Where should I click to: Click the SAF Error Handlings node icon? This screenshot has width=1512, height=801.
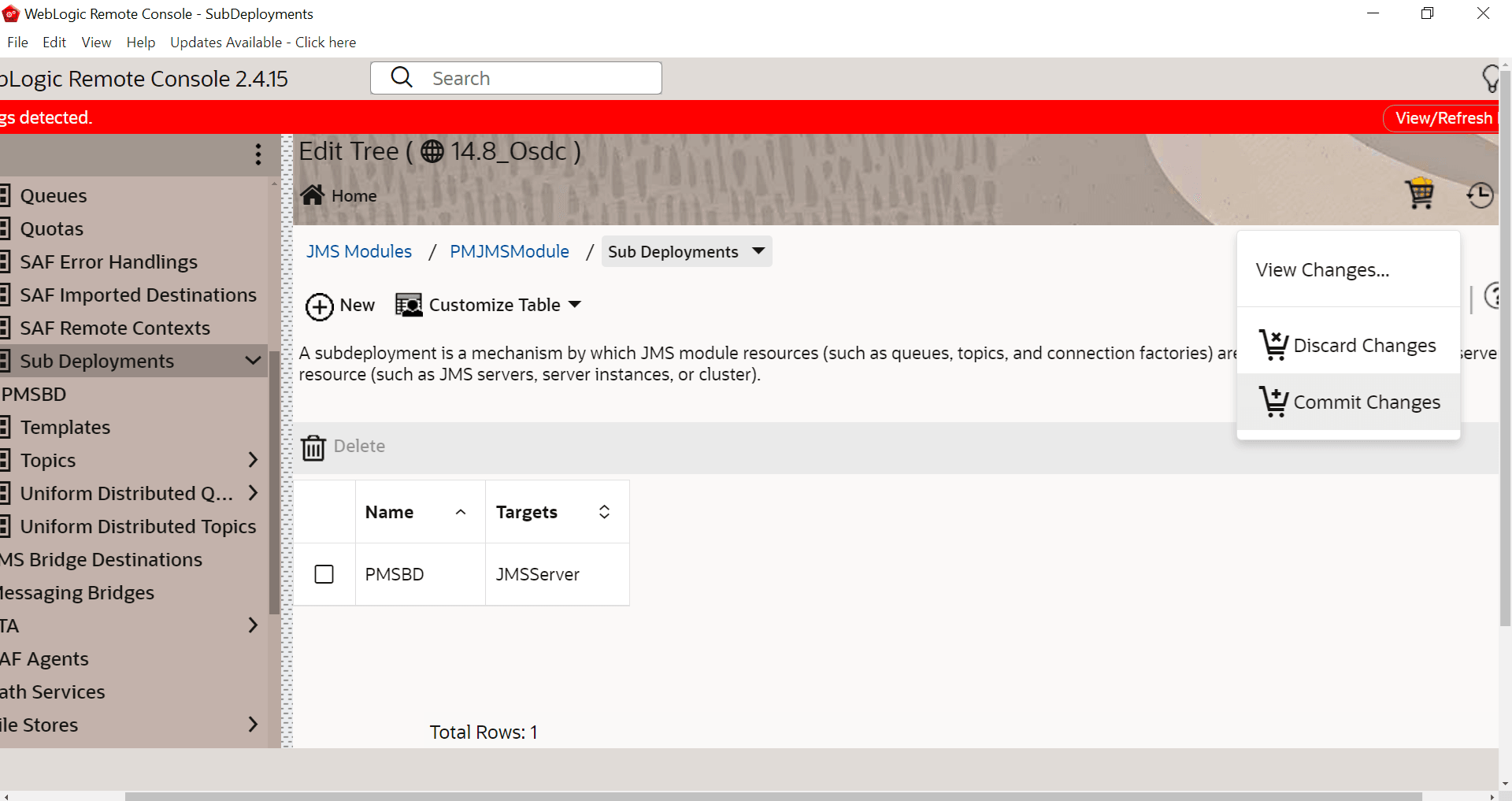(x=5, y=261)
